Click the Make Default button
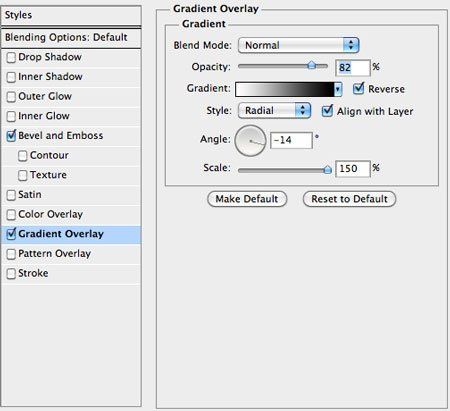 (x=247, y=199)
